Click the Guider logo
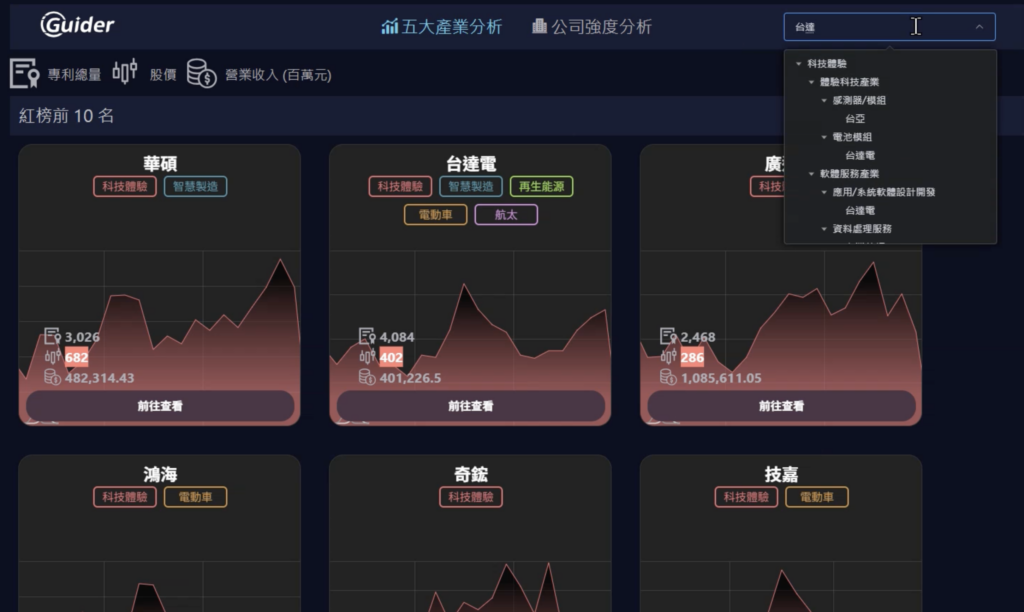This screenshot has height=612, width=1024. 77,25
